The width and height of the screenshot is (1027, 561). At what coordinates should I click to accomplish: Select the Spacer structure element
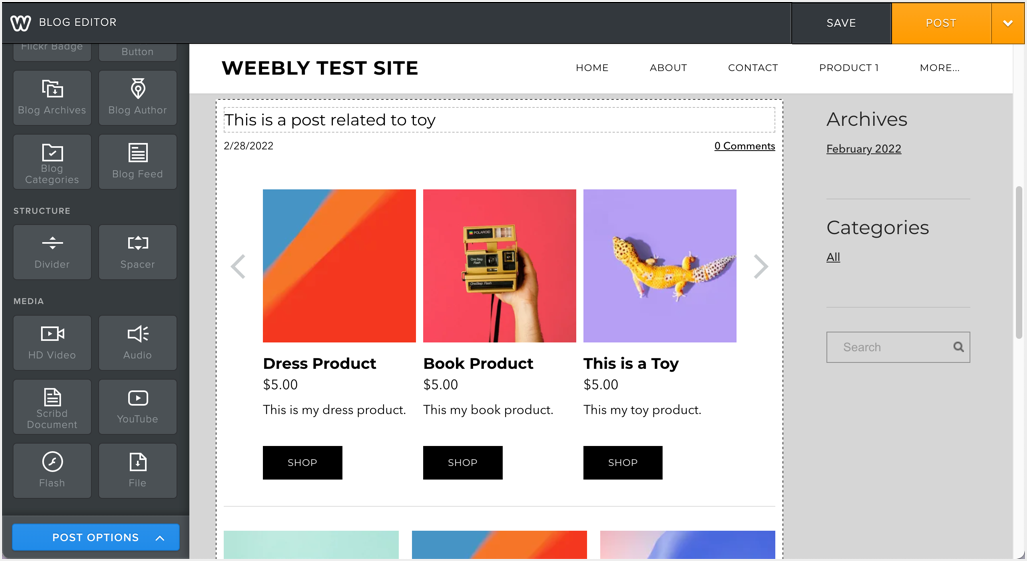138,252
